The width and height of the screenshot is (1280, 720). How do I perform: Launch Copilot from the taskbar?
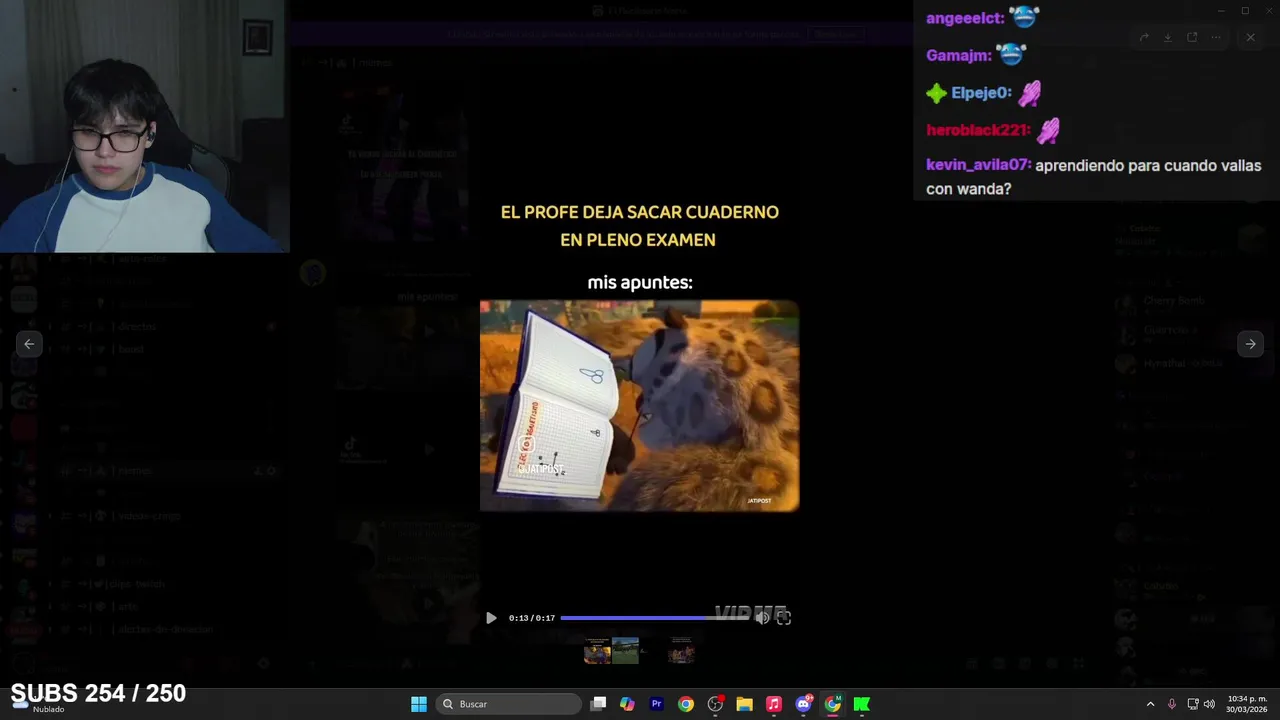pyautogui.click(x=627, y=704)
